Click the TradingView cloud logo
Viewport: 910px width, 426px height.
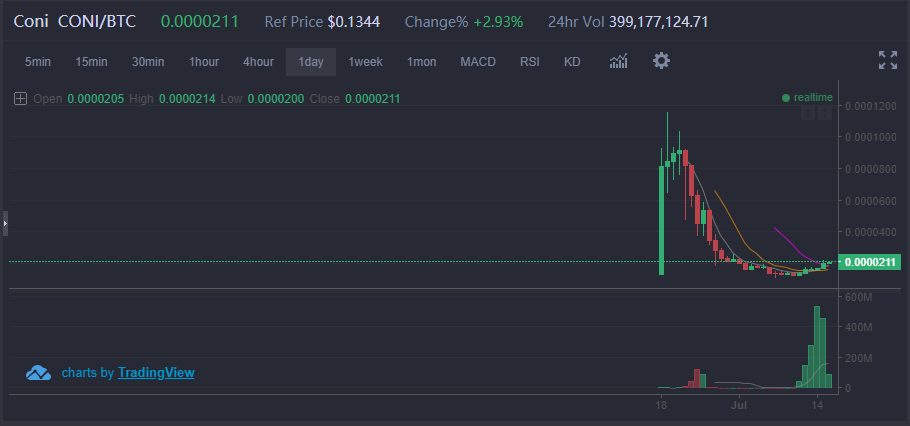(x=38, y=373)
